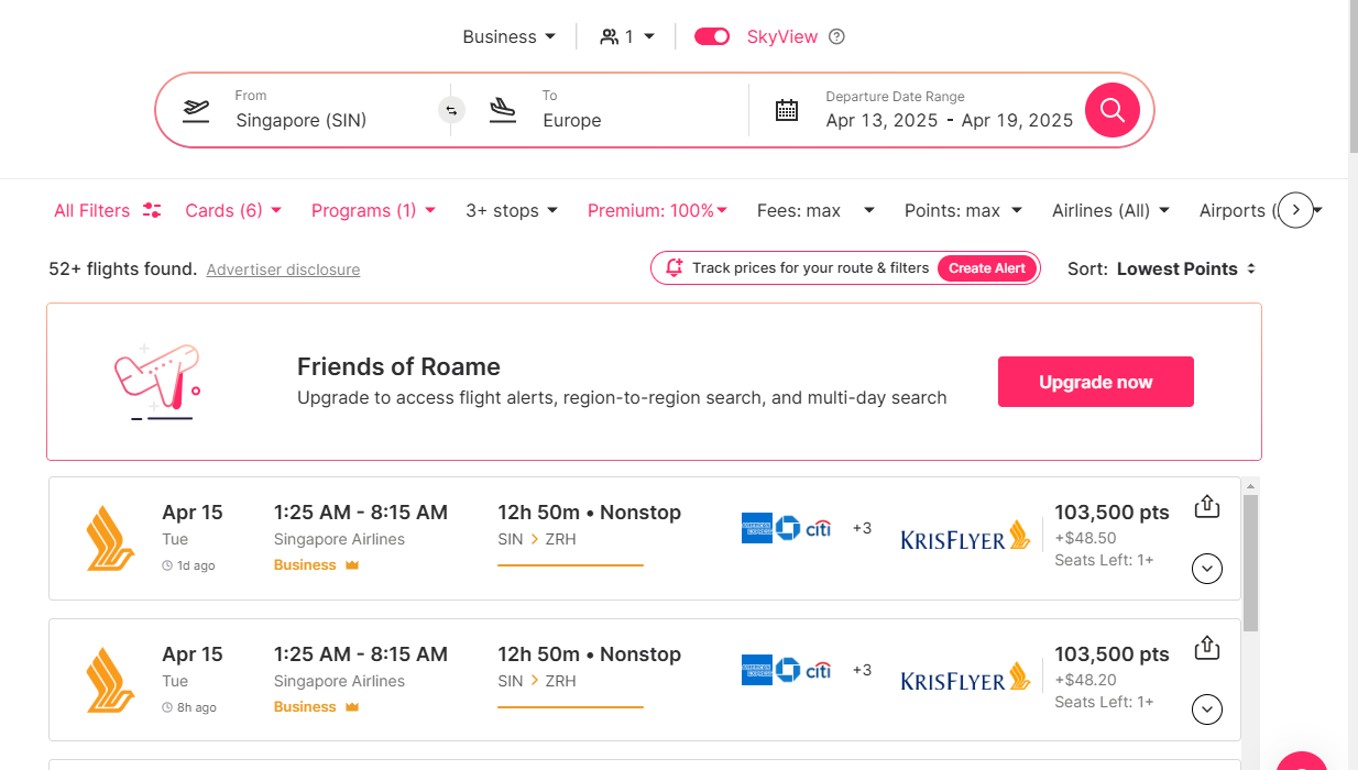Click the bell alert icon in Track prices

(x=674, y=268)
